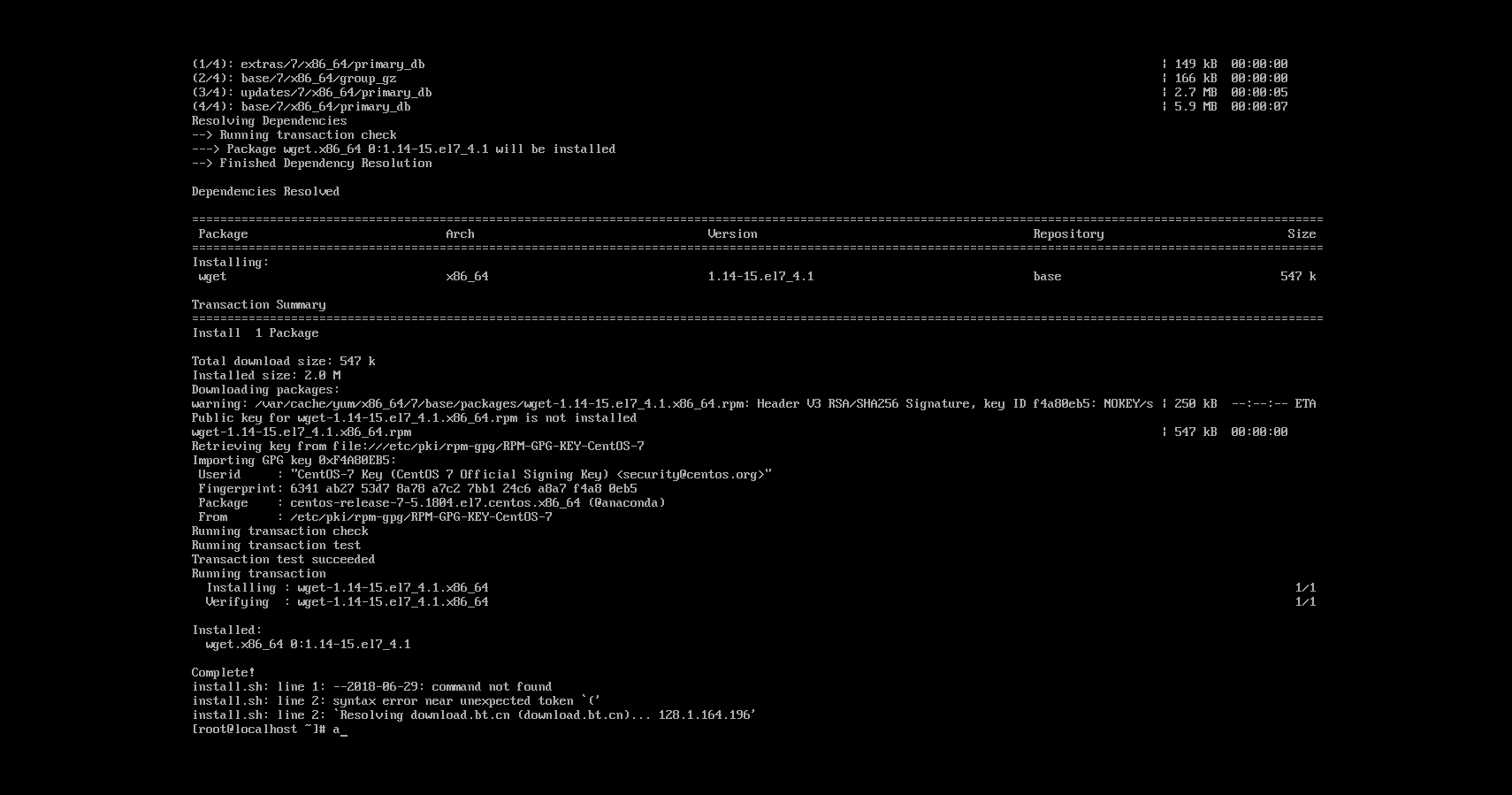
Task: Click 'wget.x86_64 0:1.14-15.el7_4.1' installed line
Action: pos(309,644)
